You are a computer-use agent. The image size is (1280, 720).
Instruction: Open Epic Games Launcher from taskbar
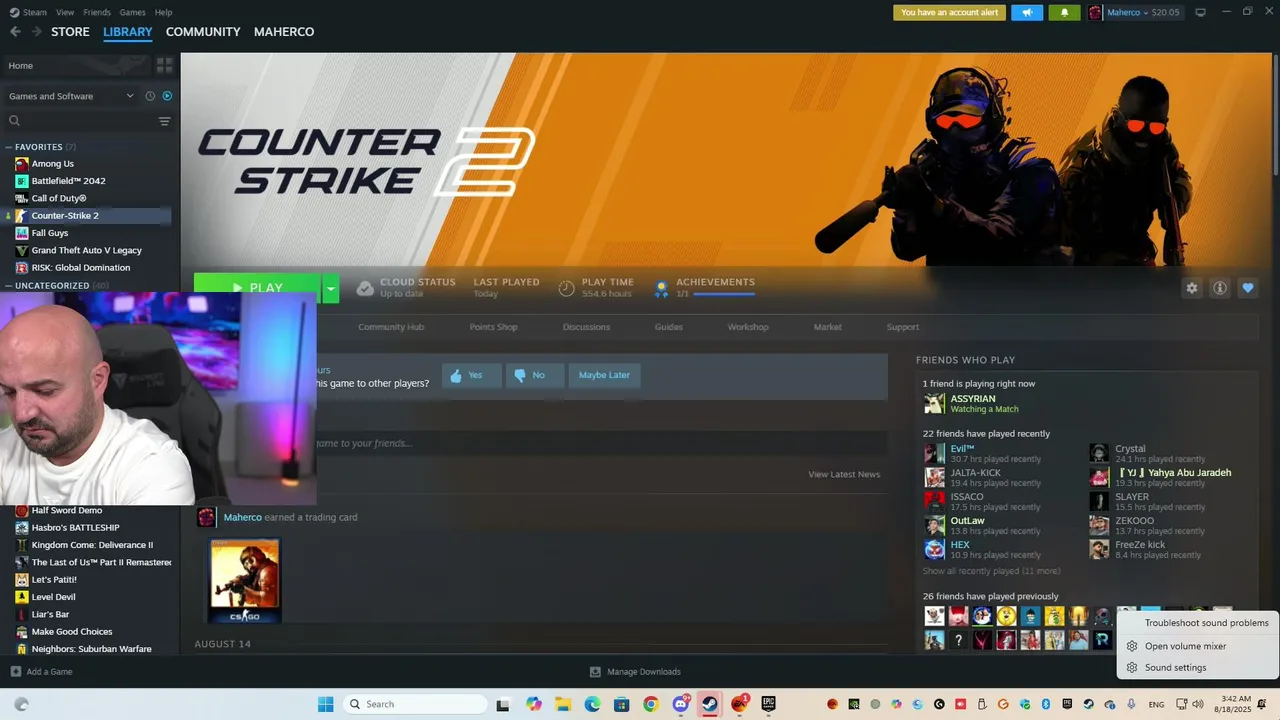click(x=768, y=704)
